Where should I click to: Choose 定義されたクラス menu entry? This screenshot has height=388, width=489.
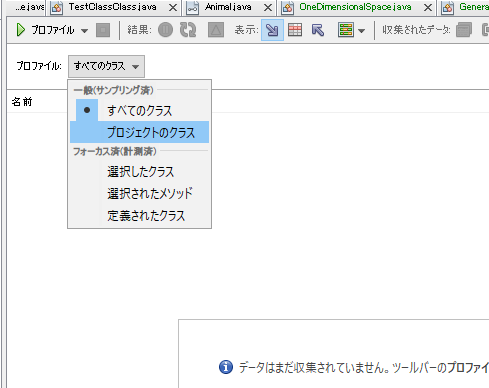point(139,215)
